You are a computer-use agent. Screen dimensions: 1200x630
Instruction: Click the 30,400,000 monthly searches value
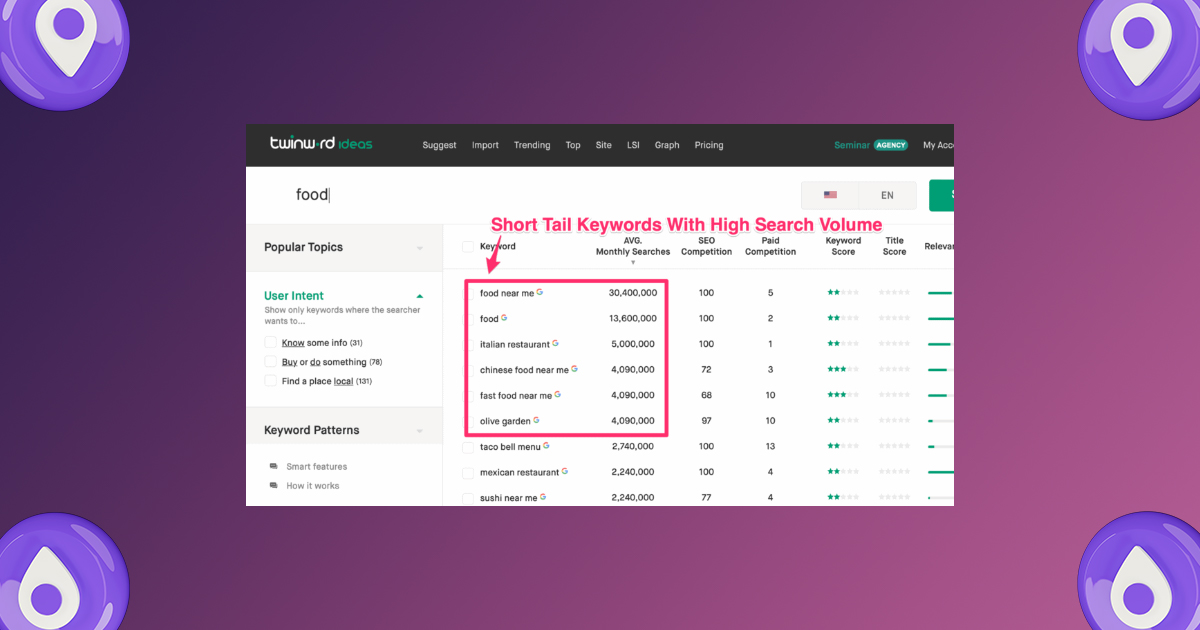coord(633,293)
